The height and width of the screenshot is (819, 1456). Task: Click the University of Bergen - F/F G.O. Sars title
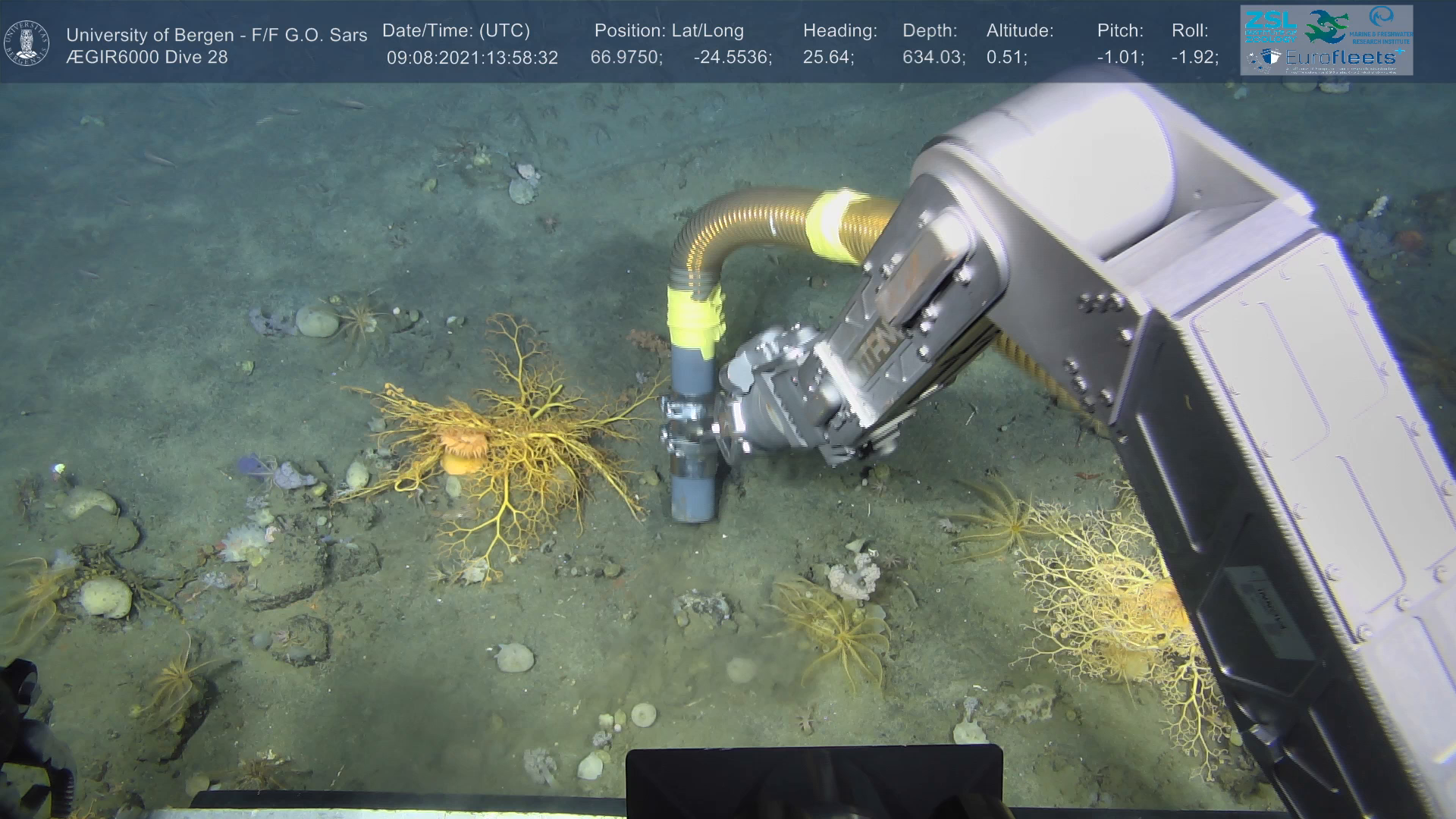(x=216, y=35)
